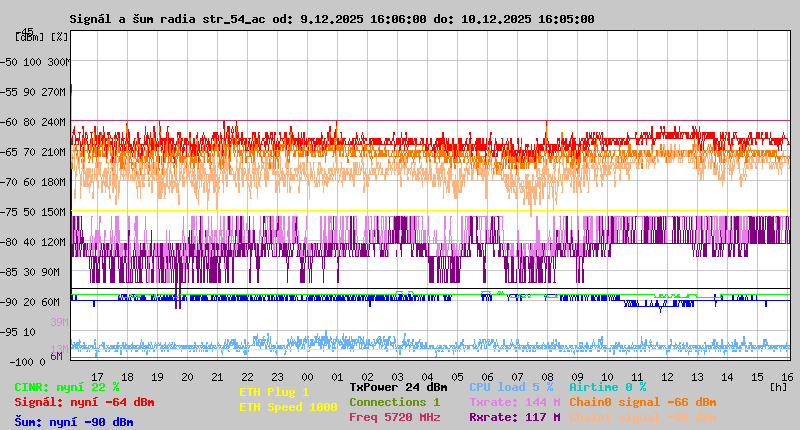Click the CINR legend entry in green
This screenshot has height=430, width=800.
click(x=67, y=387)
